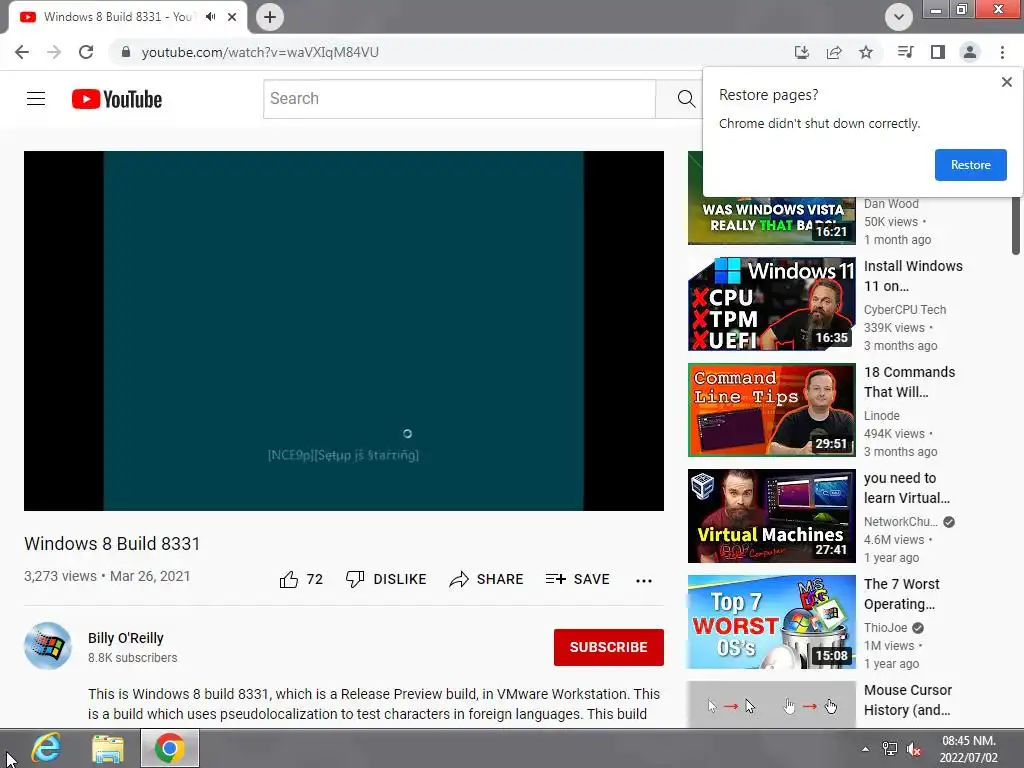
Task: Click the video player area
Action: 344,330
